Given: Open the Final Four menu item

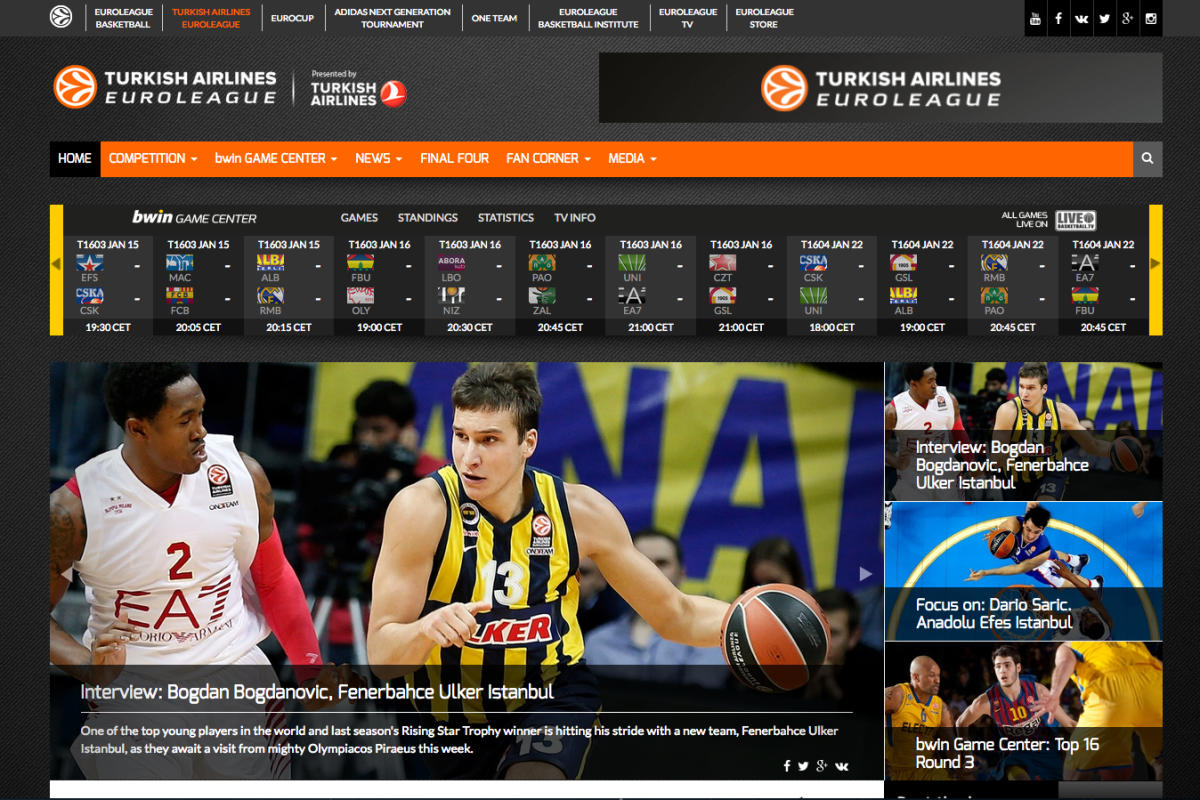Looking at the screenshot, I should click(x=455, y=158).
